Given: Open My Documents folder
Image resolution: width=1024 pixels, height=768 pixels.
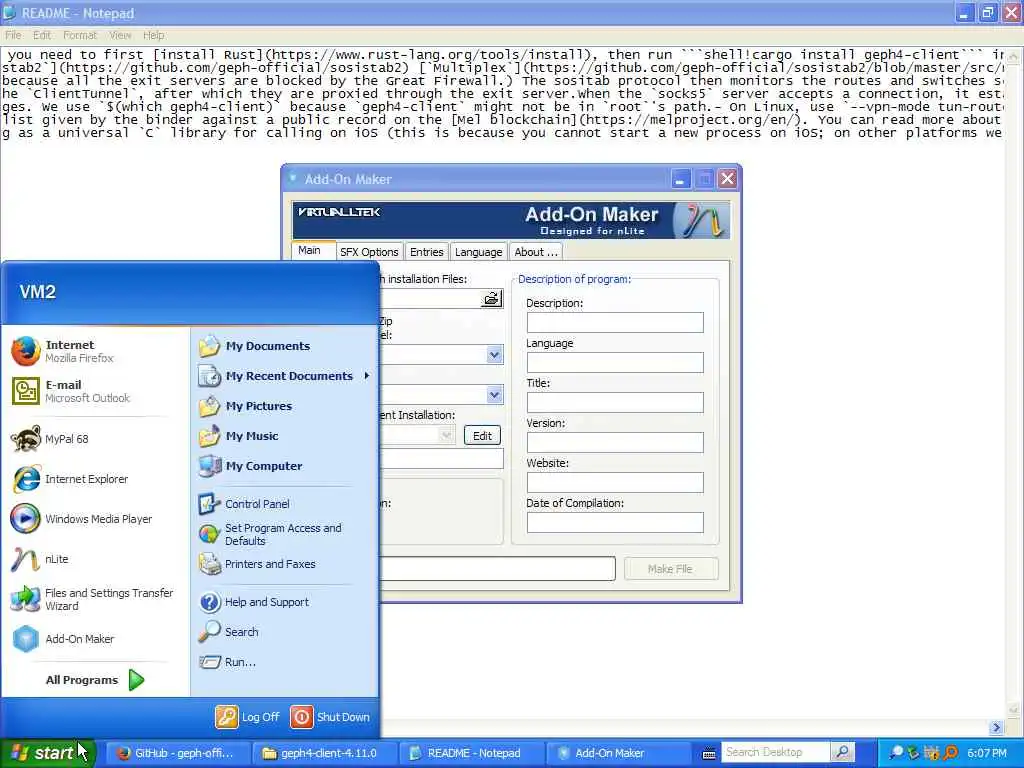Looking at the screenshot, I should click(254, 346).
